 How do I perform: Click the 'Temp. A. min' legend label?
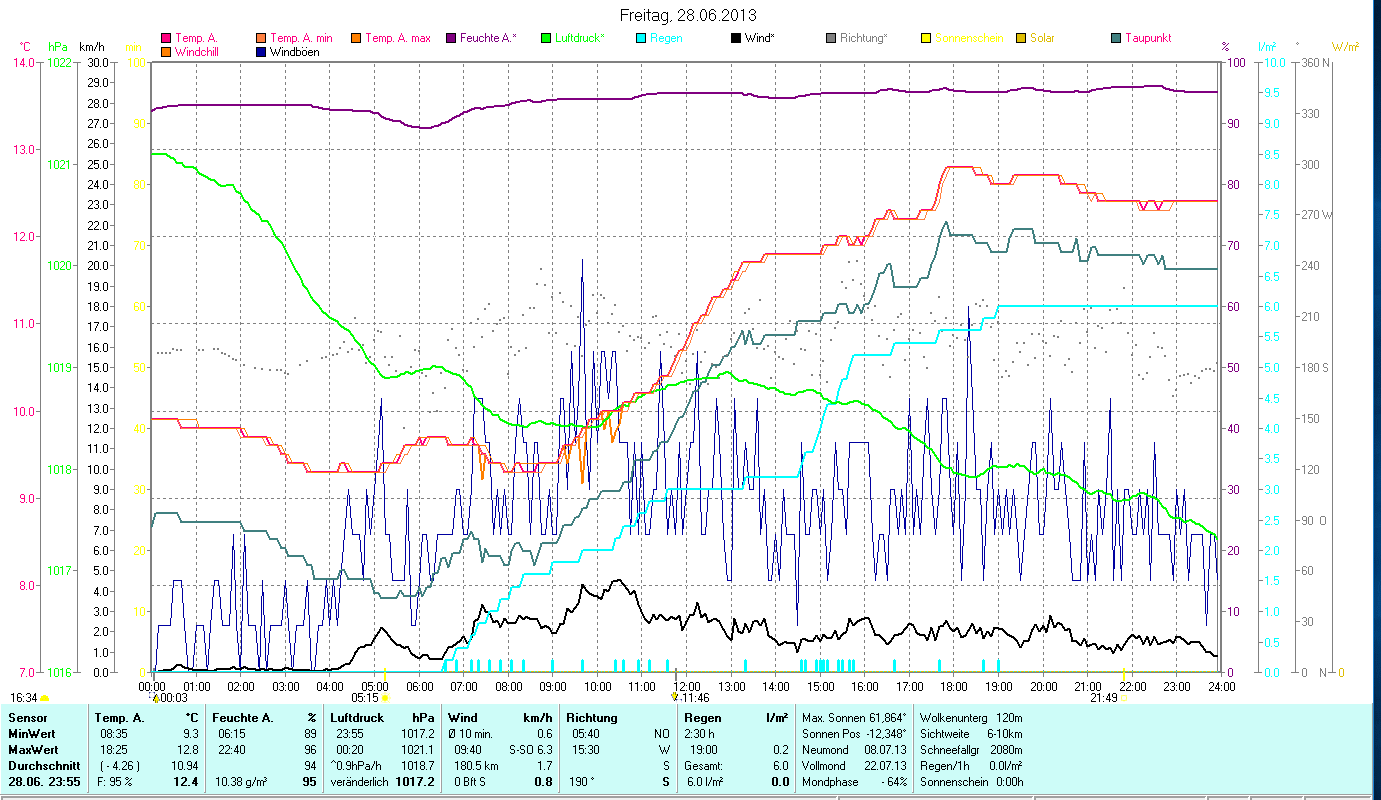(x=301, y=39)
